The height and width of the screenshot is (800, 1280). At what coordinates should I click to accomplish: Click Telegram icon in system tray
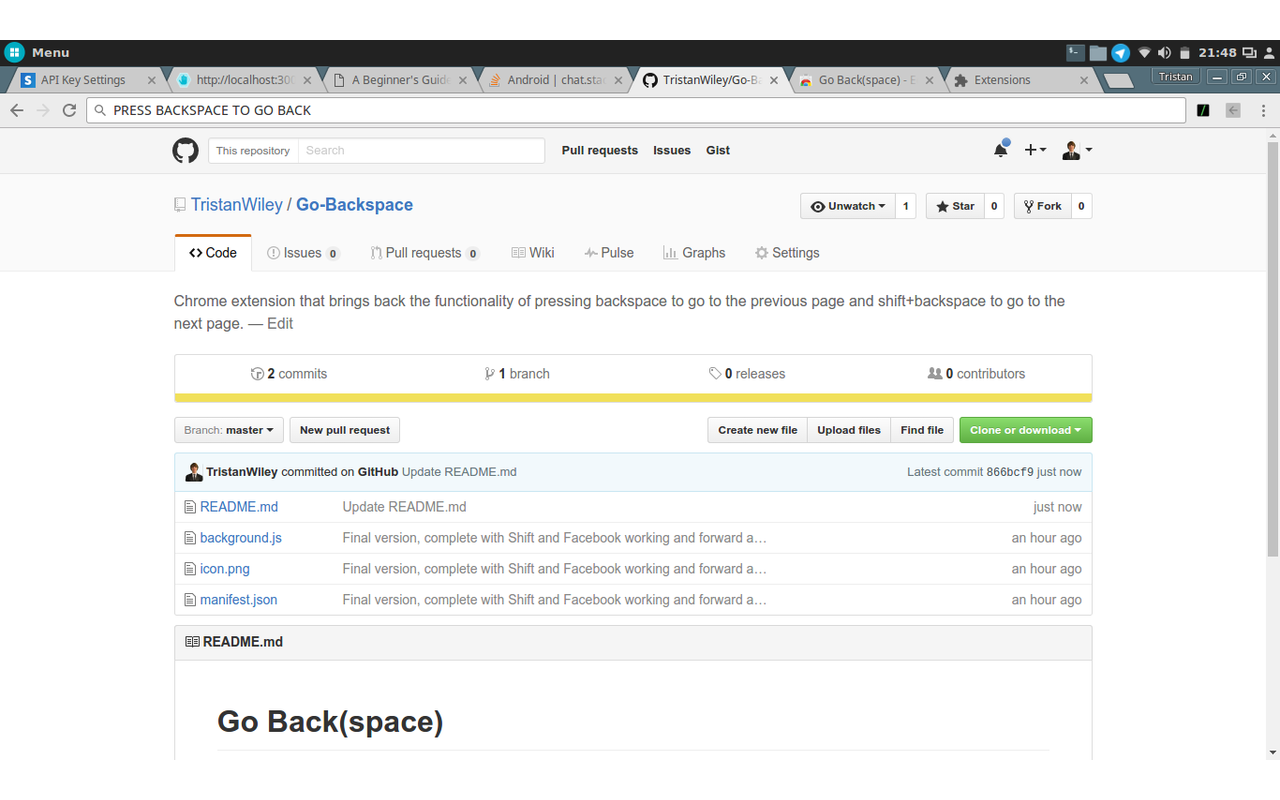pos(1121,53)
